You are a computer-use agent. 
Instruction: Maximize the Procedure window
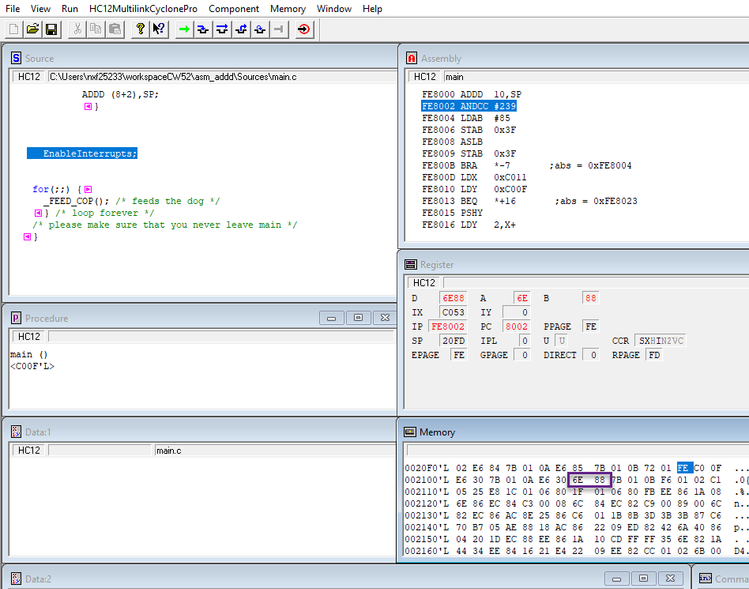pos(357,318)
